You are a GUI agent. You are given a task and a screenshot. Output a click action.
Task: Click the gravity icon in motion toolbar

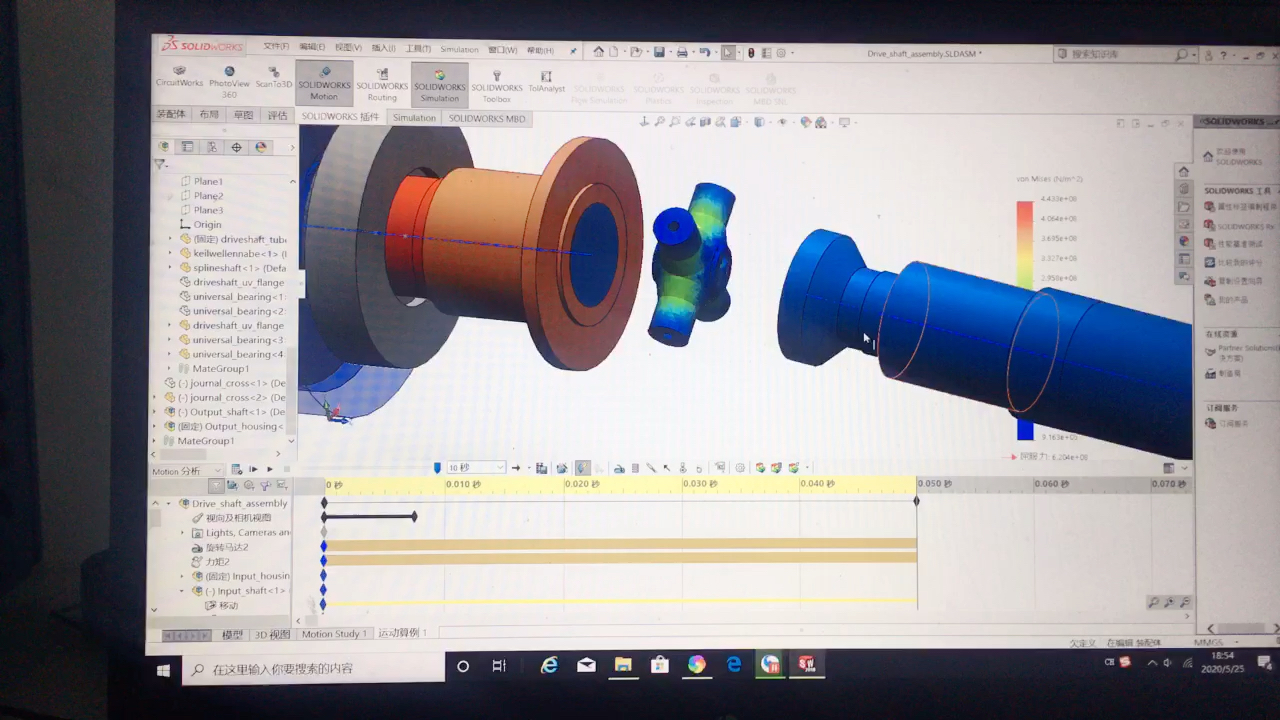tap(699, 468)
